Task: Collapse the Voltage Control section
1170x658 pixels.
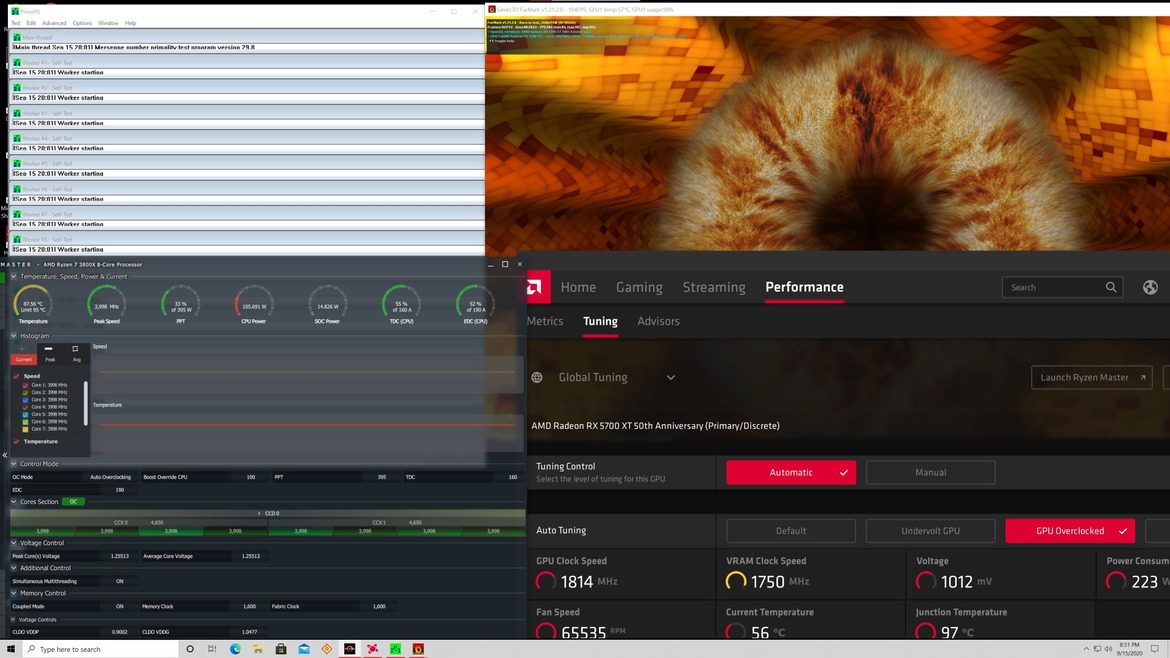Action: (13, 543)
